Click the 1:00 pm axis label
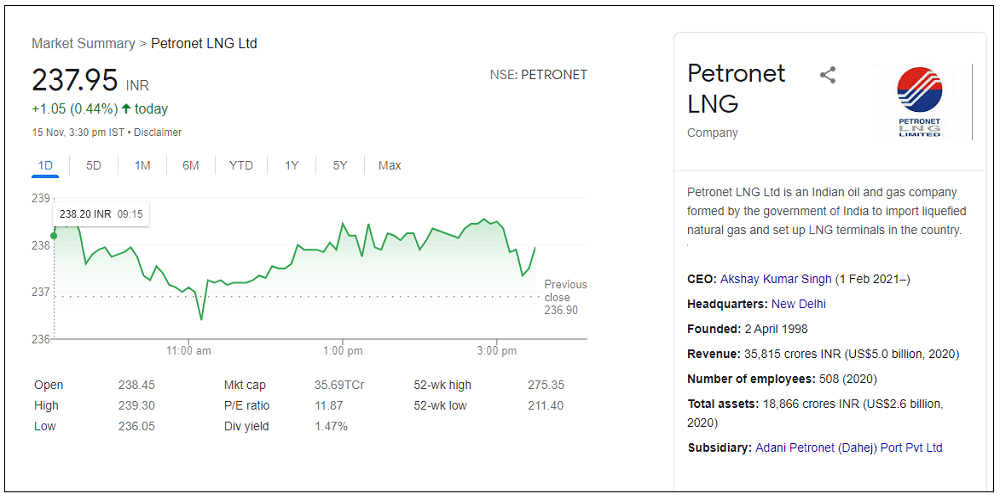This screenshot has width=1000, height=500. (x=342, y=351)
